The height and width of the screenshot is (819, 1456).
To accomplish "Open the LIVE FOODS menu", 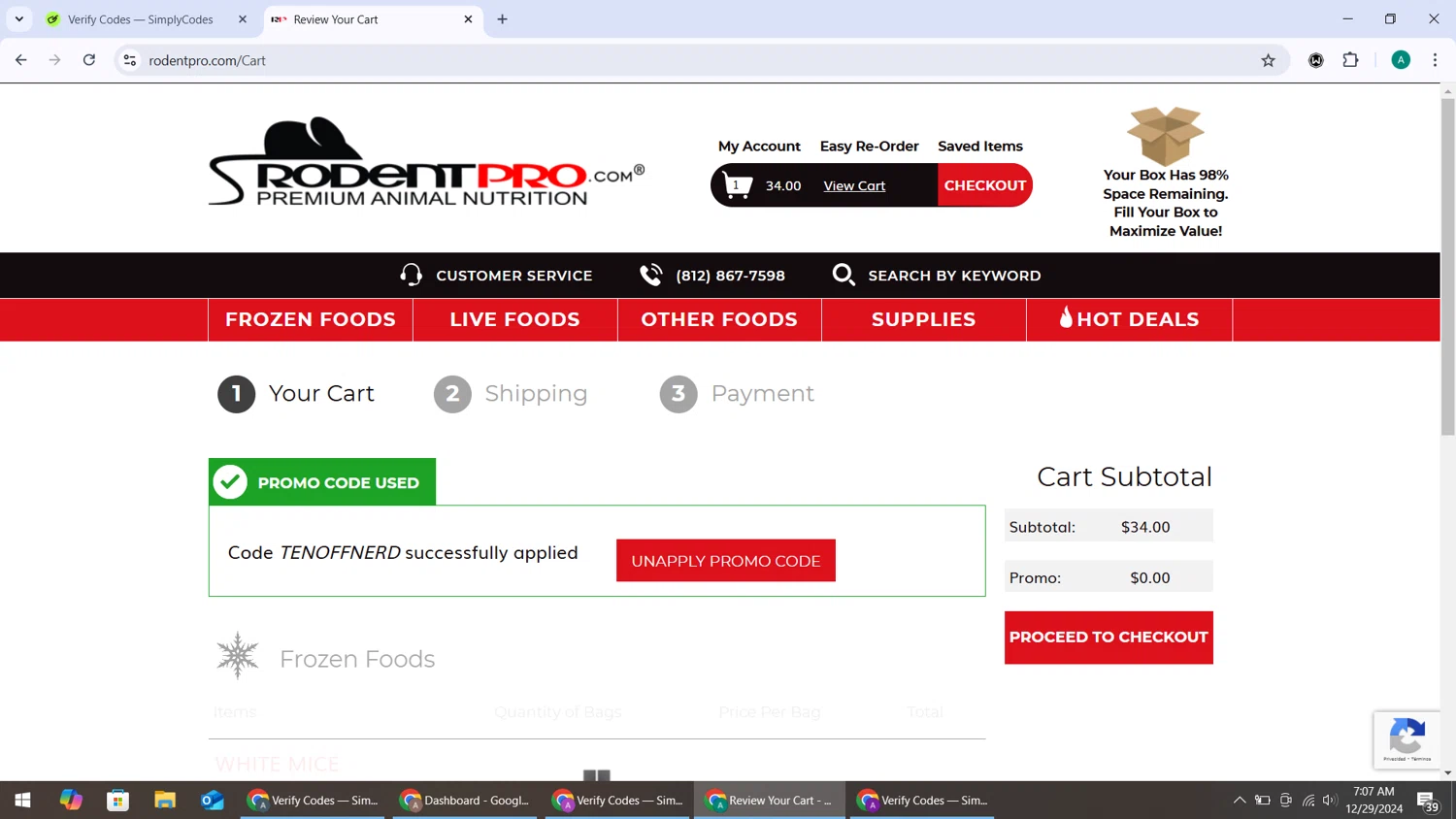I will pos(514,319).
